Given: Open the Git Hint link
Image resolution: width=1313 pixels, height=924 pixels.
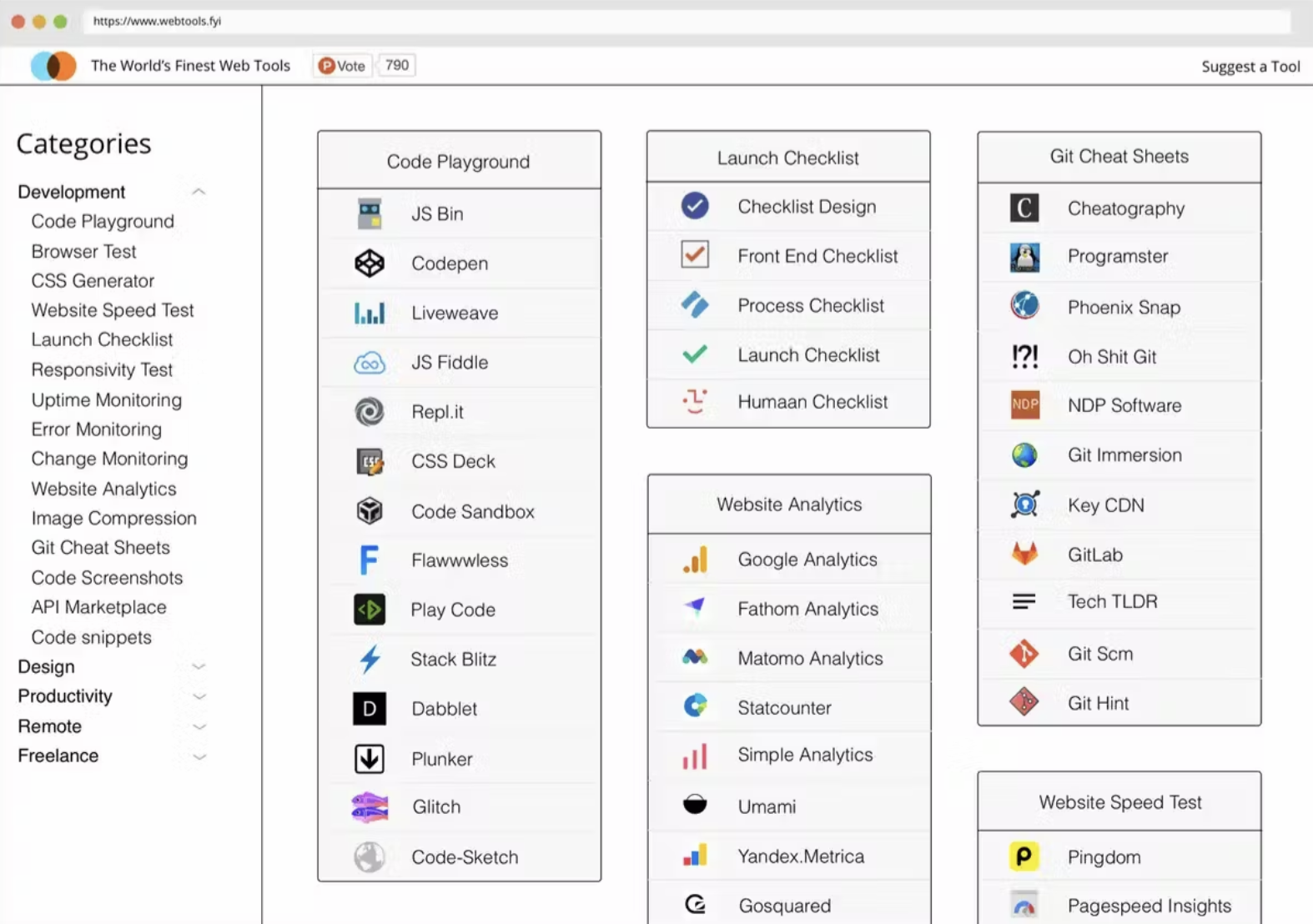Looking at the screenshot, I should pyautogui.click(x=1098, y=703).
